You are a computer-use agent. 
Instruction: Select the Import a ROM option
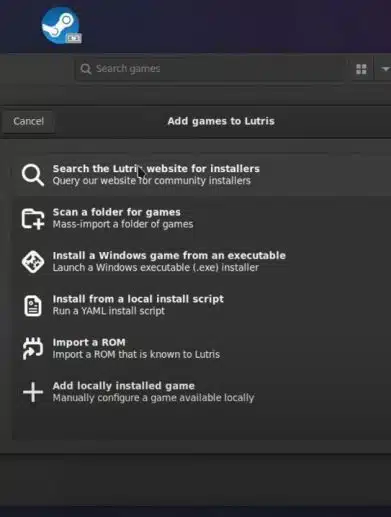coord(202,348)
